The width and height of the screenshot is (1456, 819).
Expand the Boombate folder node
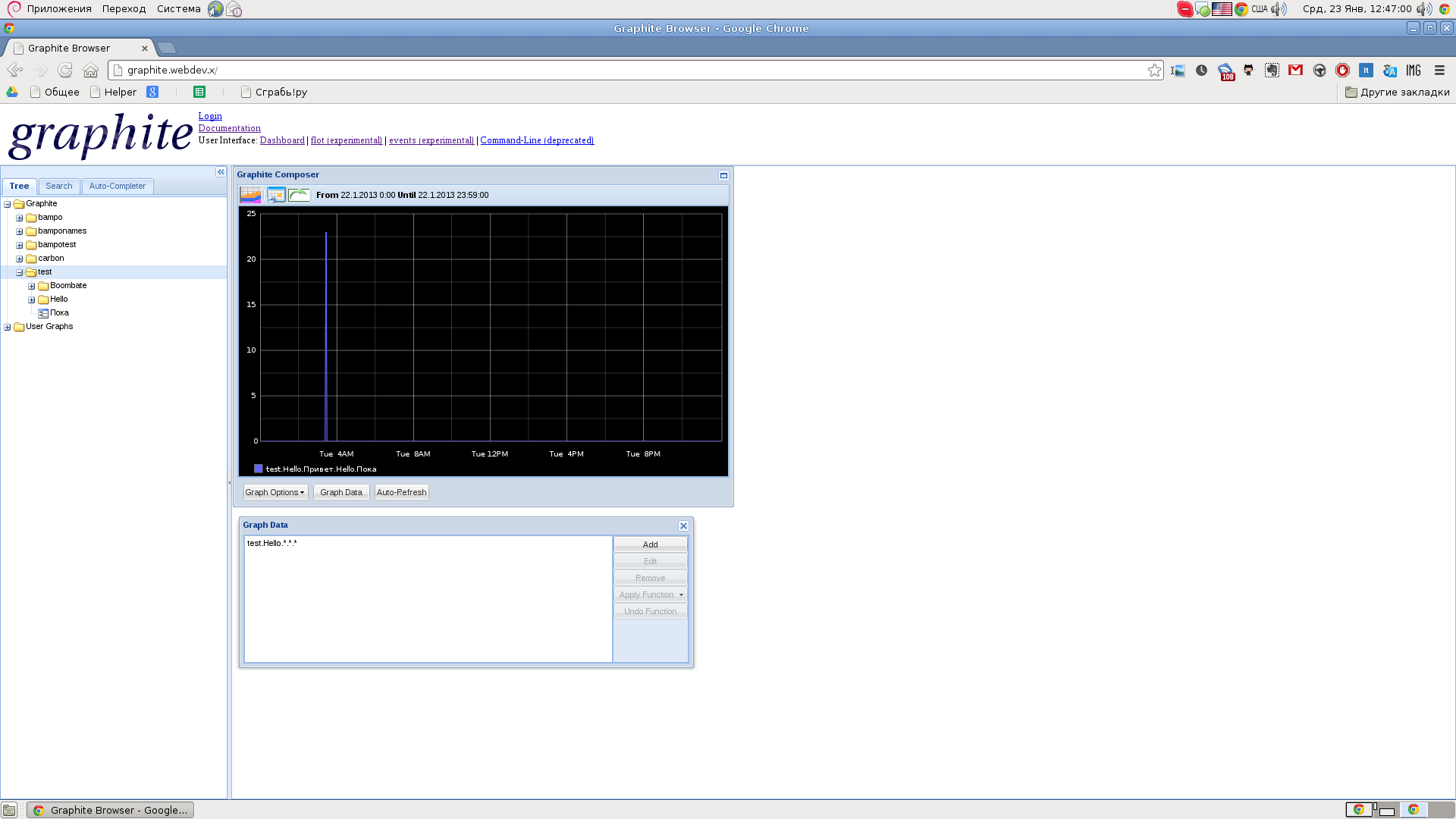pyautogui.click(x=32, y=286)
